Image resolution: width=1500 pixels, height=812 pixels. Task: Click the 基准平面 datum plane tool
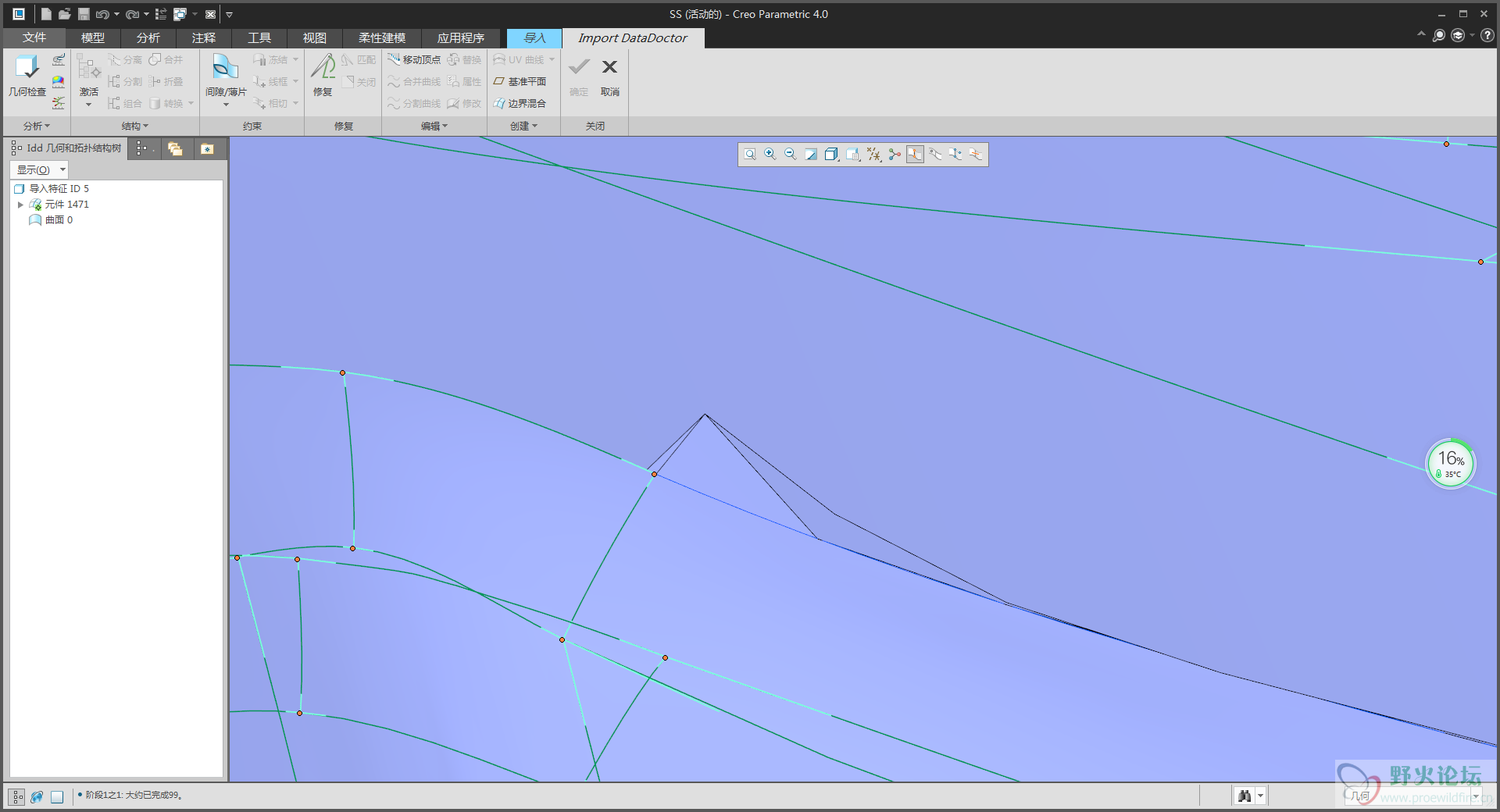coord(520,81)
